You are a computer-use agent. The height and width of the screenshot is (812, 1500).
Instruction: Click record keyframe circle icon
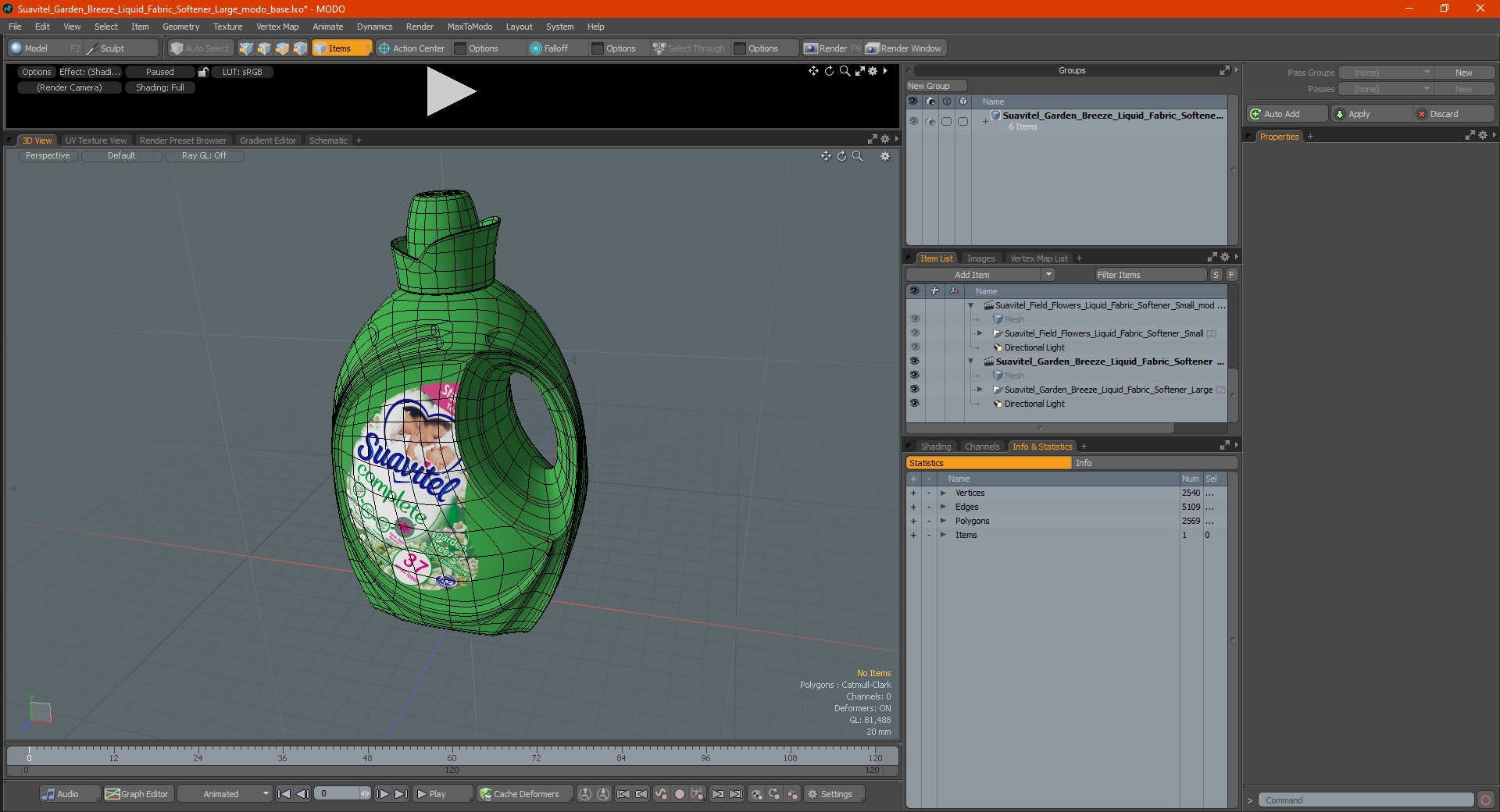coord(680,794)
